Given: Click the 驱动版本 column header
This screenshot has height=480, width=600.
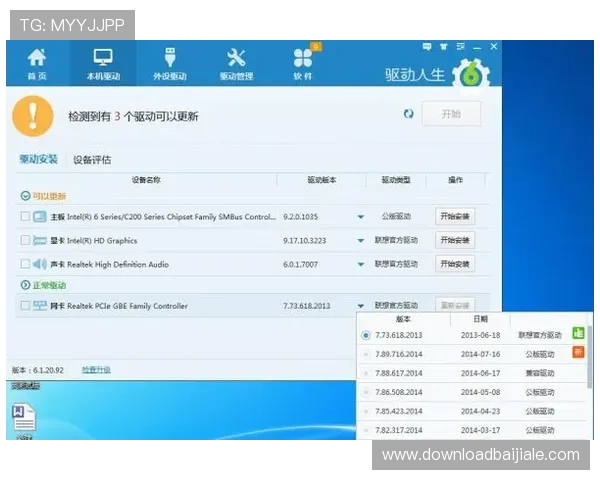Looking at the screenshot, I should [322, 180].
